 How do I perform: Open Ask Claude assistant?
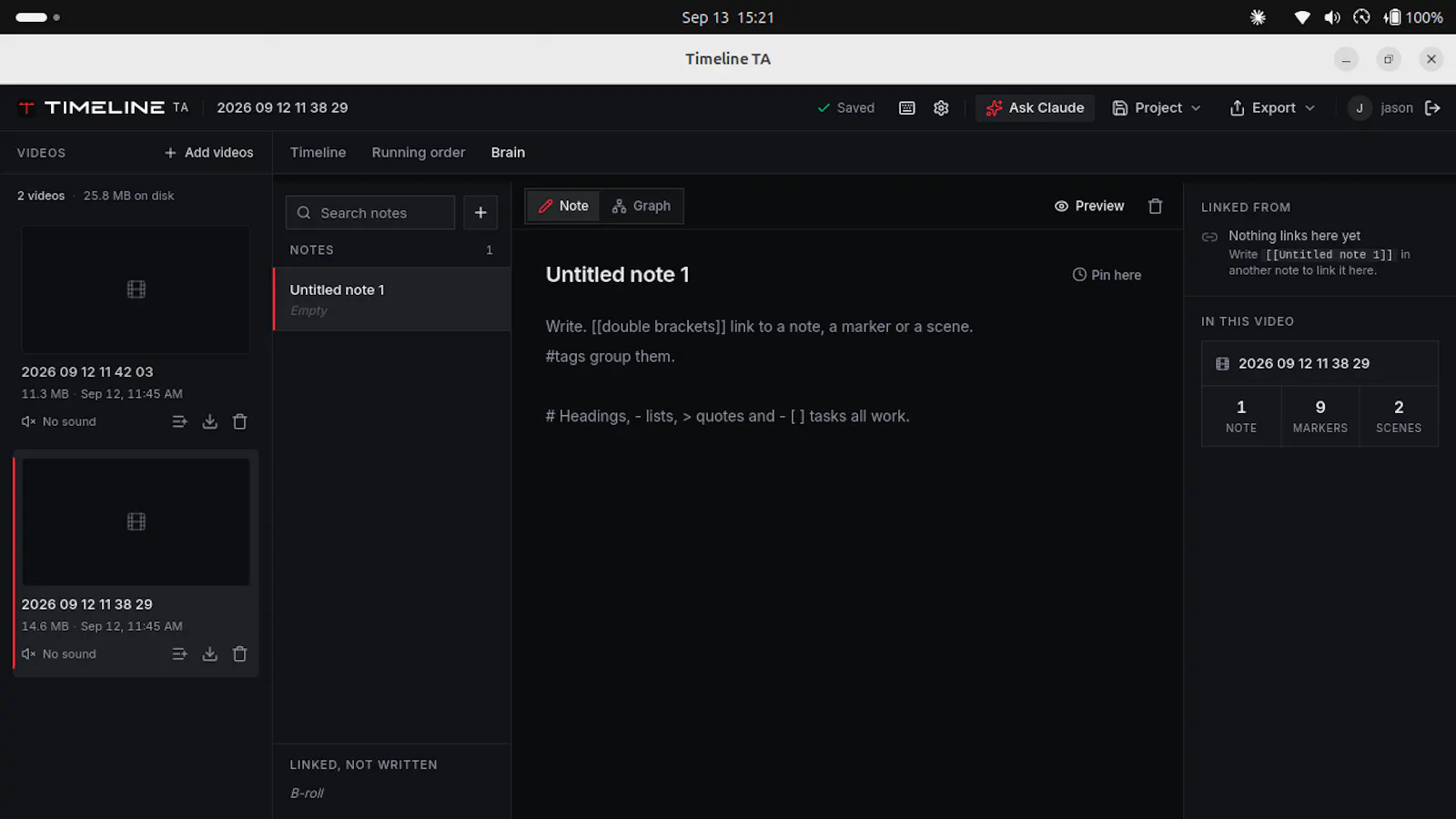click(1035, 107)
